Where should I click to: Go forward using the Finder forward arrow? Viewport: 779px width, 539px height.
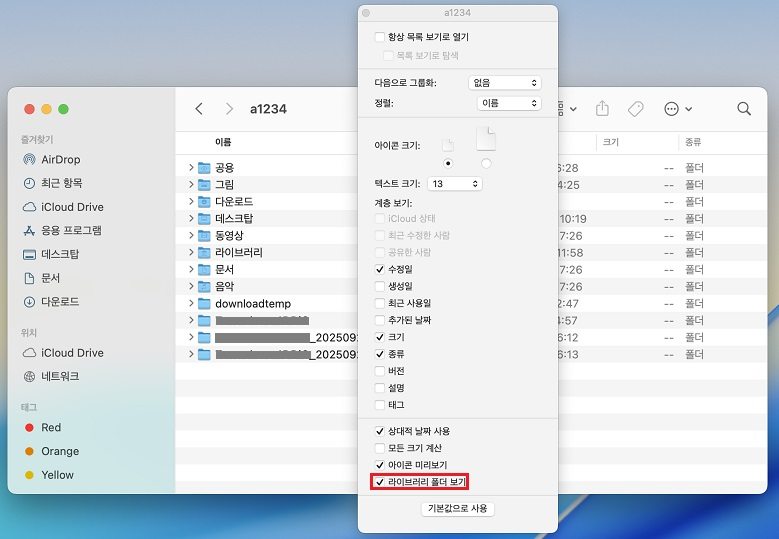(229, 109)
